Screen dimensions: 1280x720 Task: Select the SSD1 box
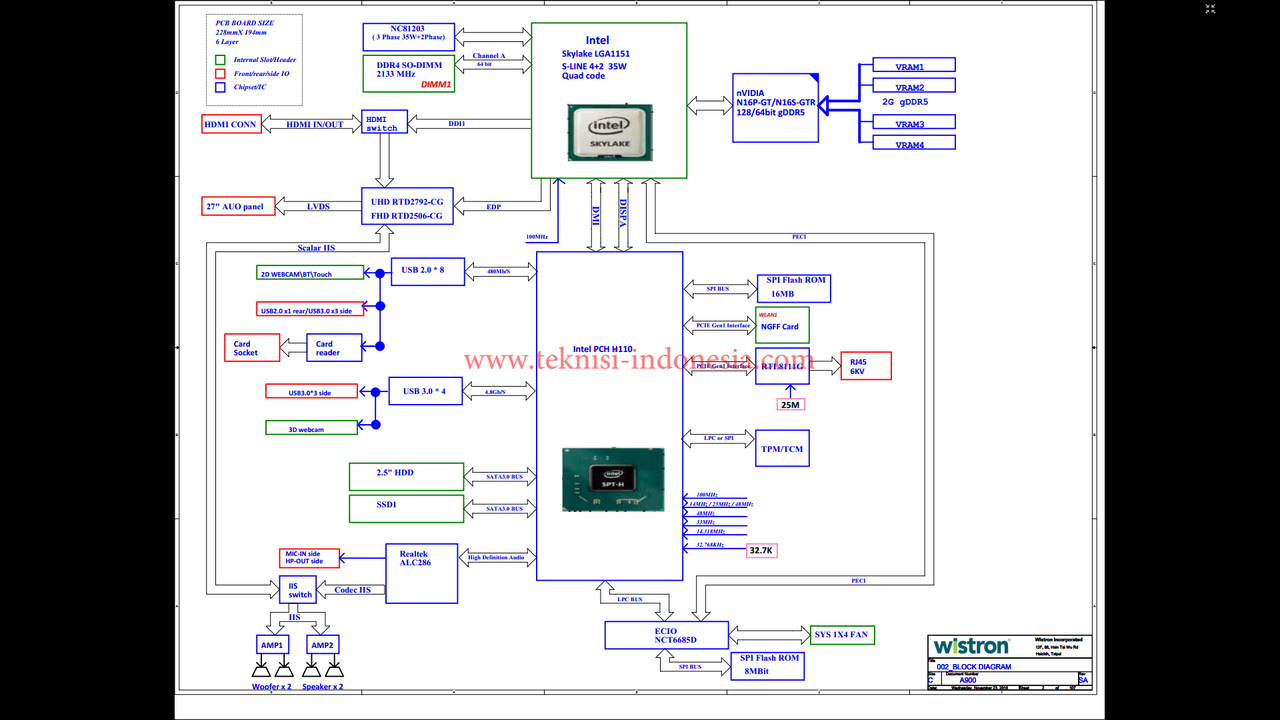pos(406,508)
